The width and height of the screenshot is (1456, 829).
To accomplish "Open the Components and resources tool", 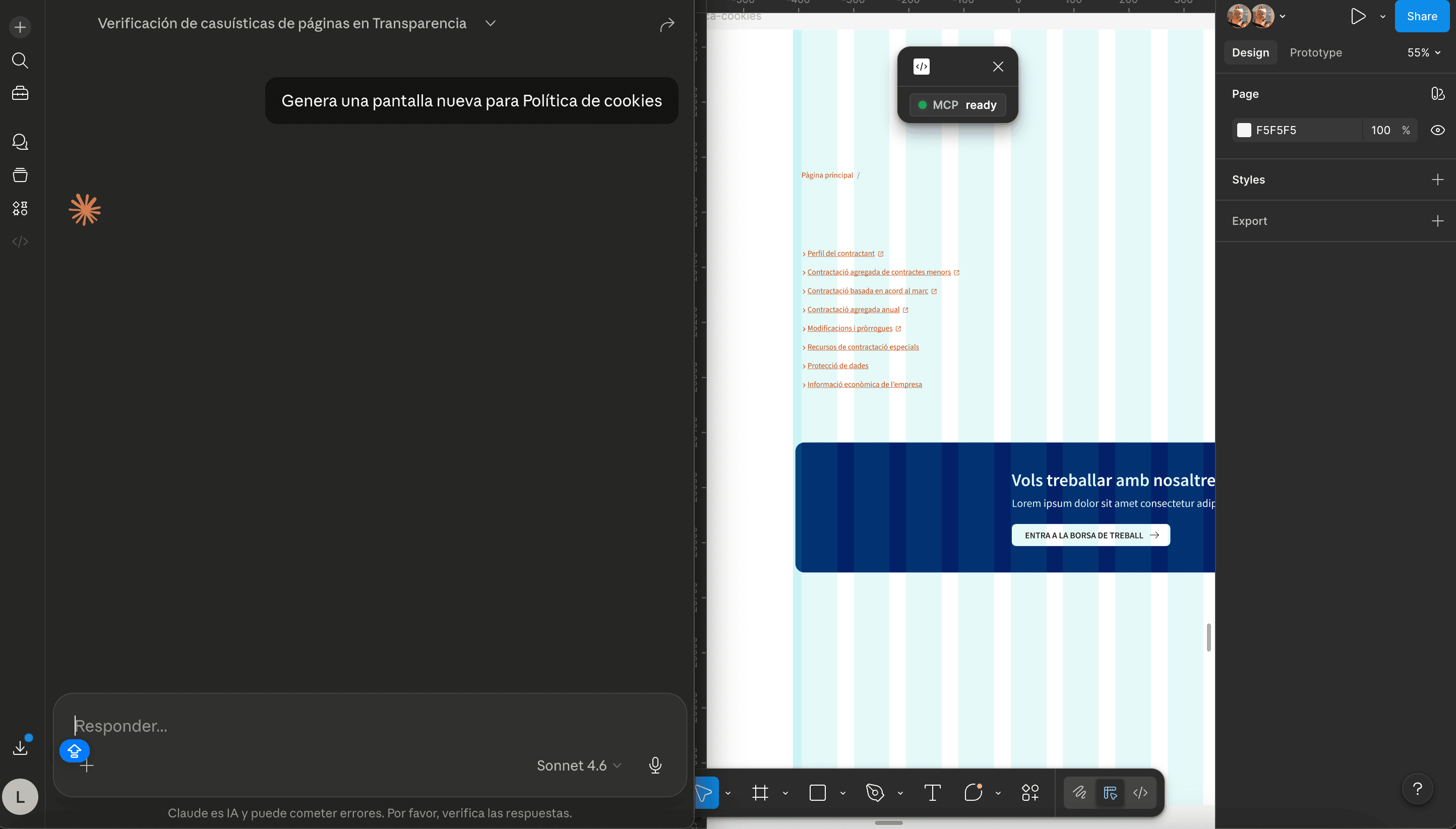I will click(1029, 793).
